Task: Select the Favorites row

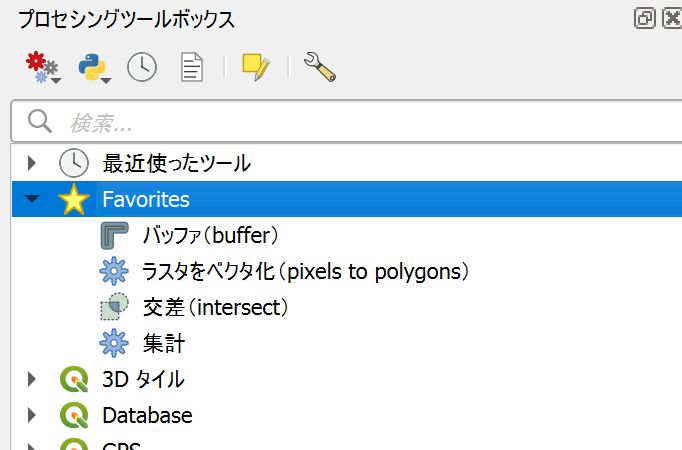Action: (x=347, y=199)
